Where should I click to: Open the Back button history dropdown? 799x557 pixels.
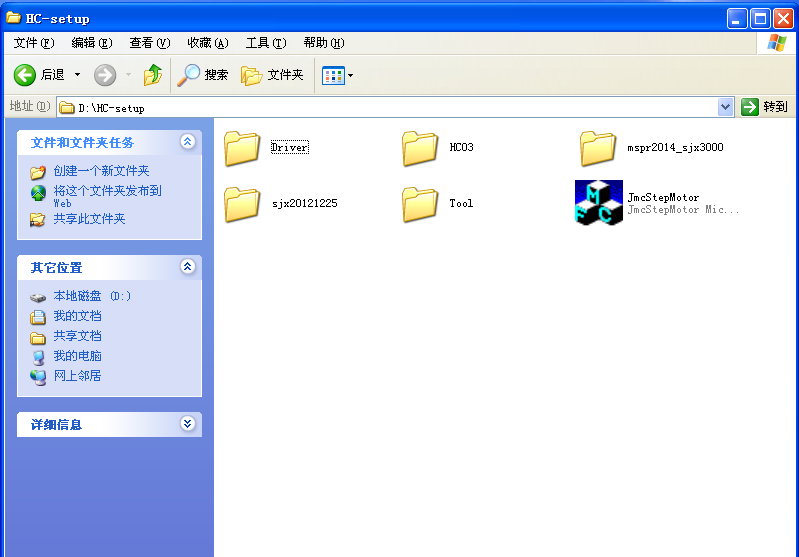click(77, 75)
